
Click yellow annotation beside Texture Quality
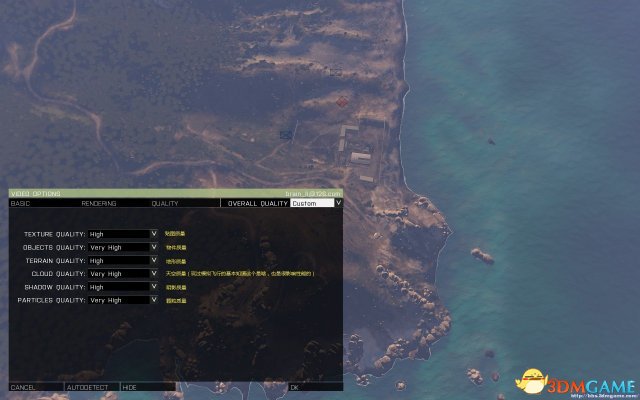(x=175, y=234)
